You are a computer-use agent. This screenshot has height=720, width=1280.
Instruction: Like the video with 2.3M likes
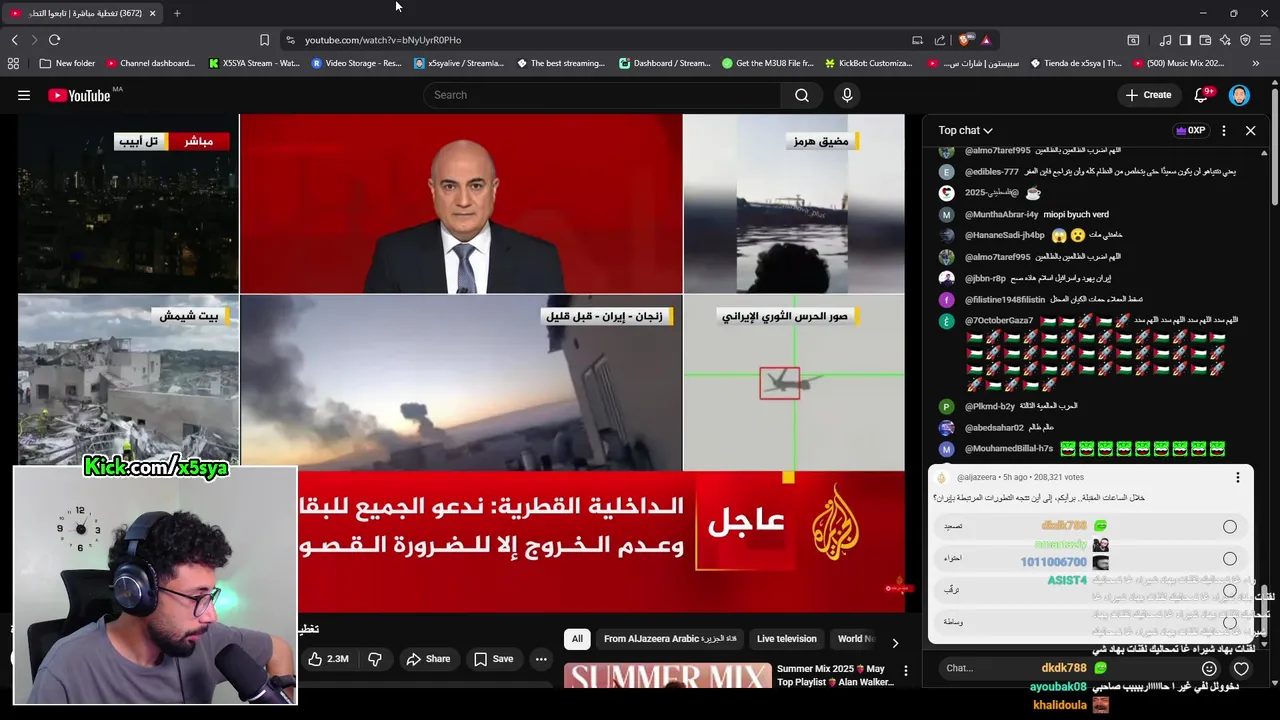click(328, 659)
